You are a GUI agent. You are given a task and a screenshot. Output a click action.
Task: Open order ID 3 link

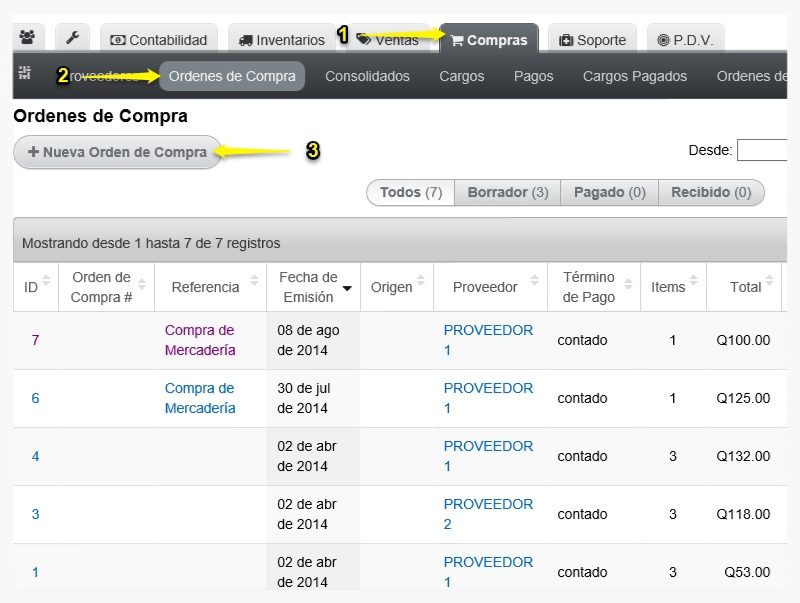pyautogui.click(x=35, y=514)
